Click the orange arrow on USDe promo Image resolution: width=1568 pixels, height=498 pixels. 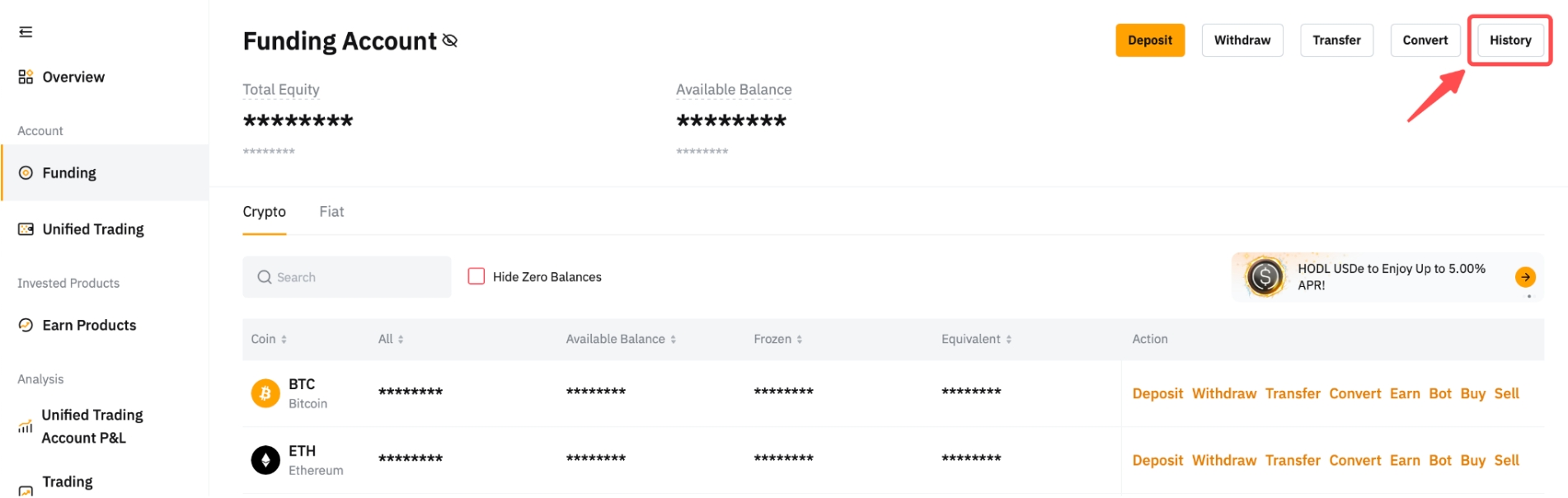(x=1525, y=277)
